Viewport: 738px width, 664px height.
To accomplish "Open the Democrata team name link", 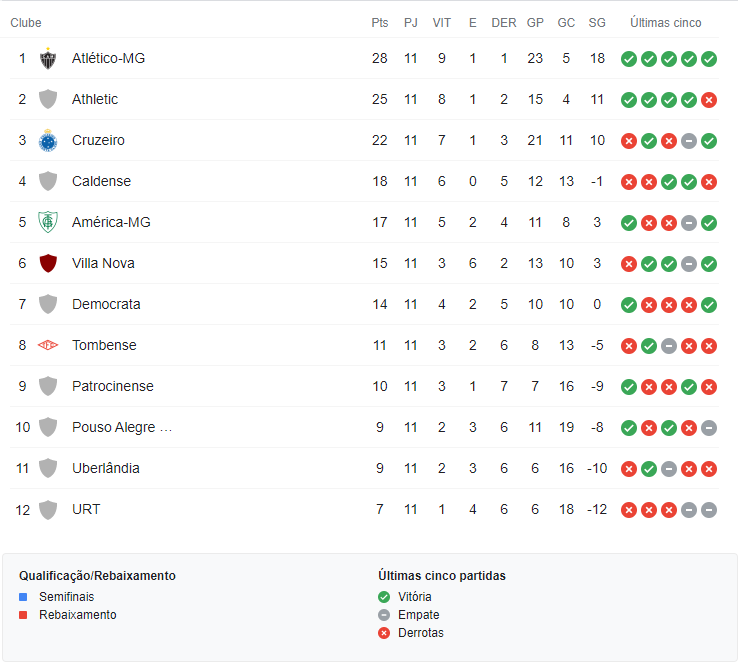I will click(x=106, y=305).
